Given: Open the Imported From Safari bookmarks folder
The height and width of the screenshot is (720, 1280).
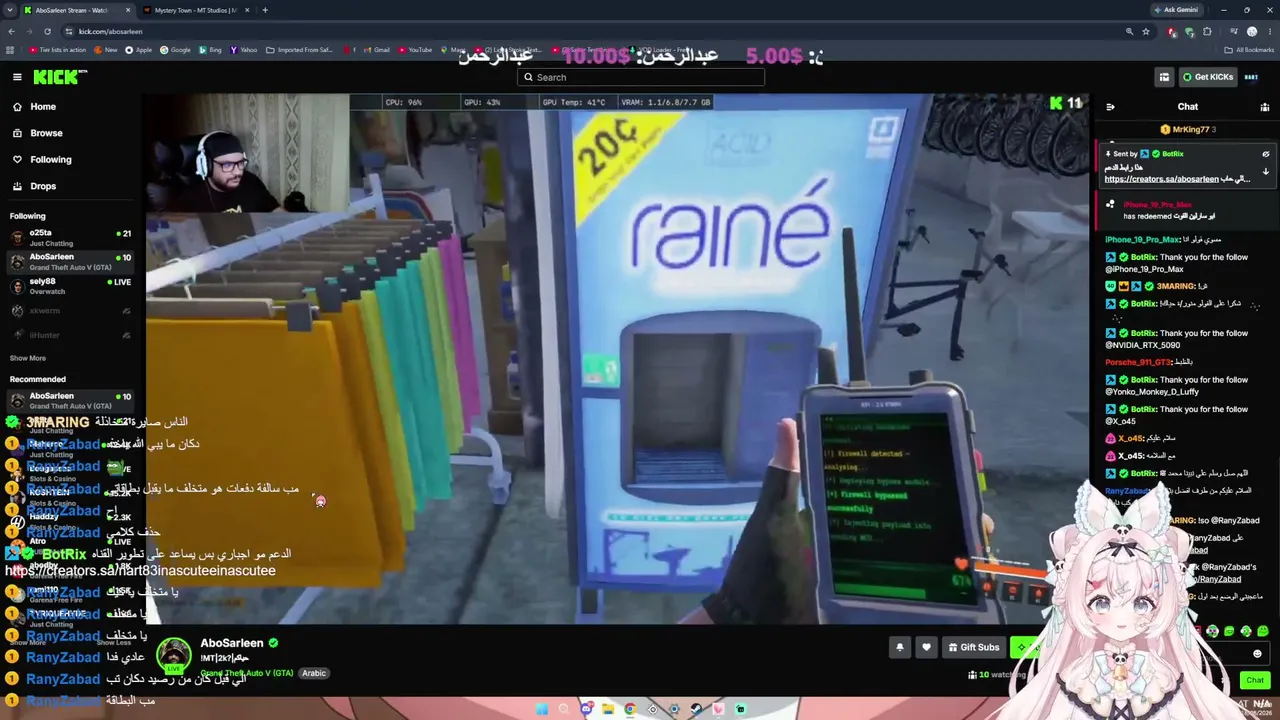Looking at the screenshot, I should pos(300,50).
